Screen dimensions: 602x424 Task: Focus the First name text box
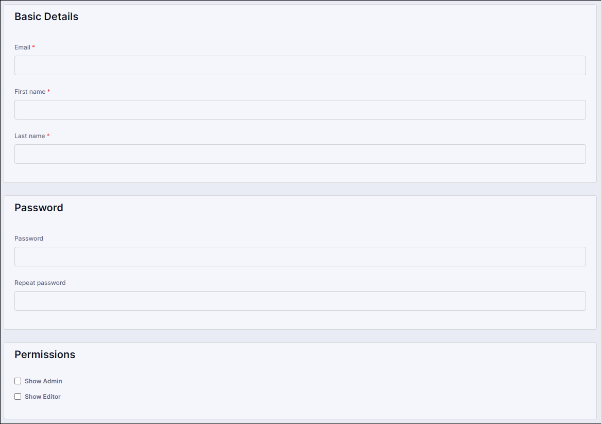tap(300, 110)
